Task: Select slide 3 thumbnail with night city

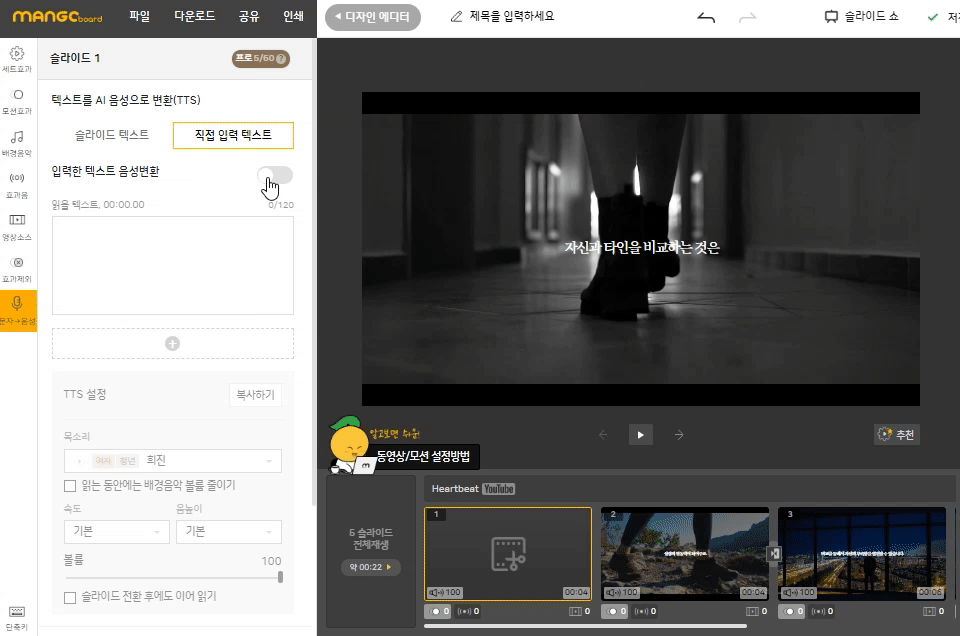Action: pos(862,553)
